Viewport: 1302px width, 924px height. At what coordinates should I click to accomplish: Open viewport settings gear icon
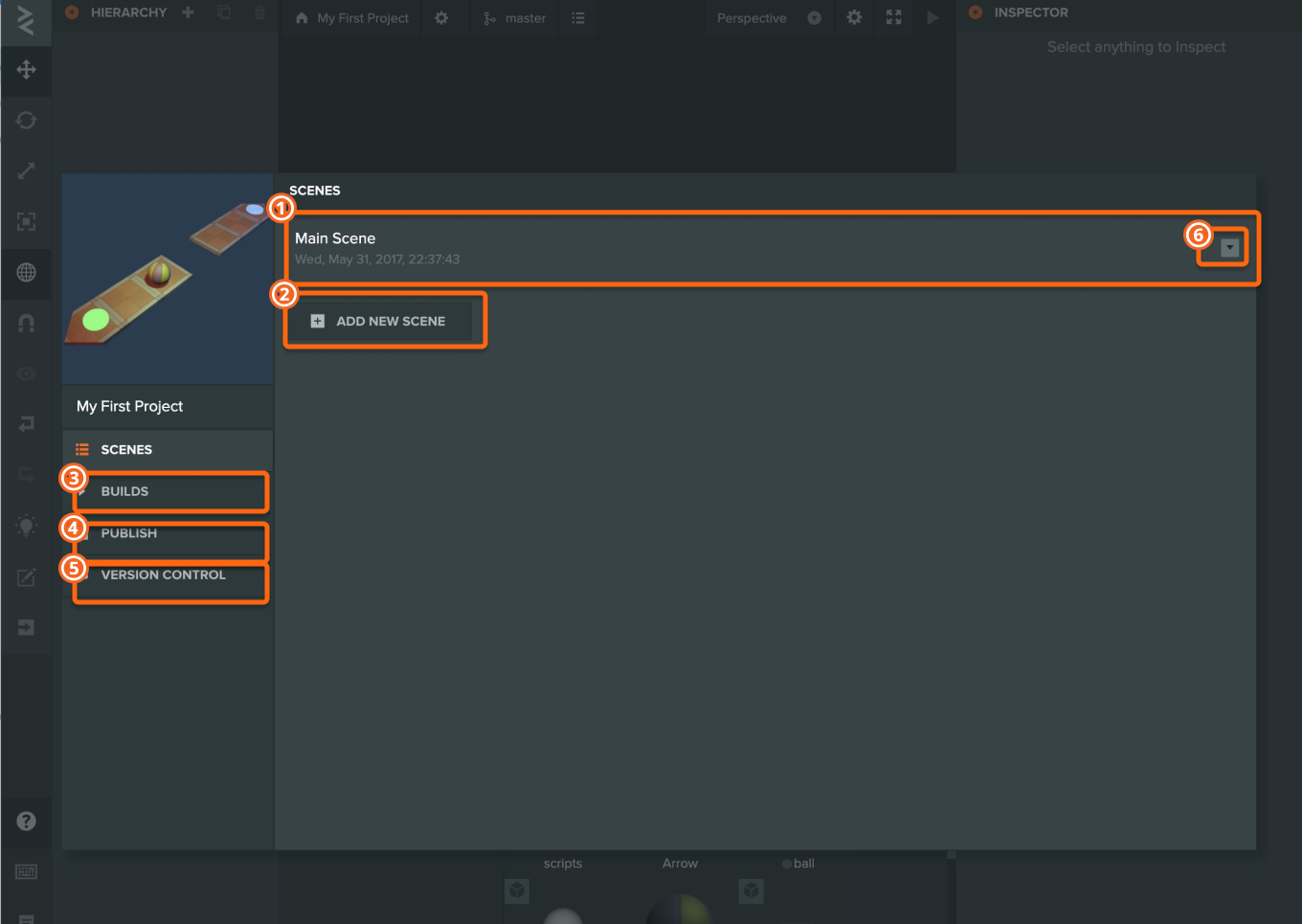[854, 18]
